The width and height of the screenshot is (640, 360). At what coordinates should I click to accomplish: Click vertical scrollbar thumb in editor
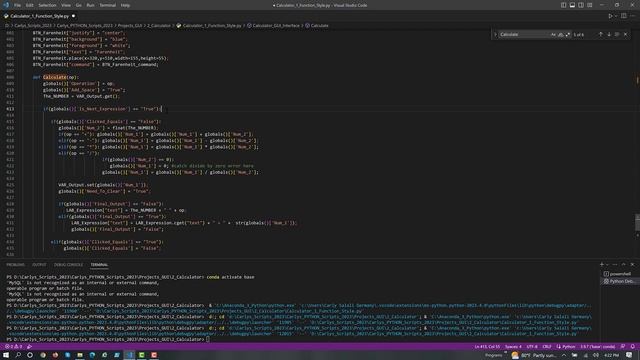637,223
